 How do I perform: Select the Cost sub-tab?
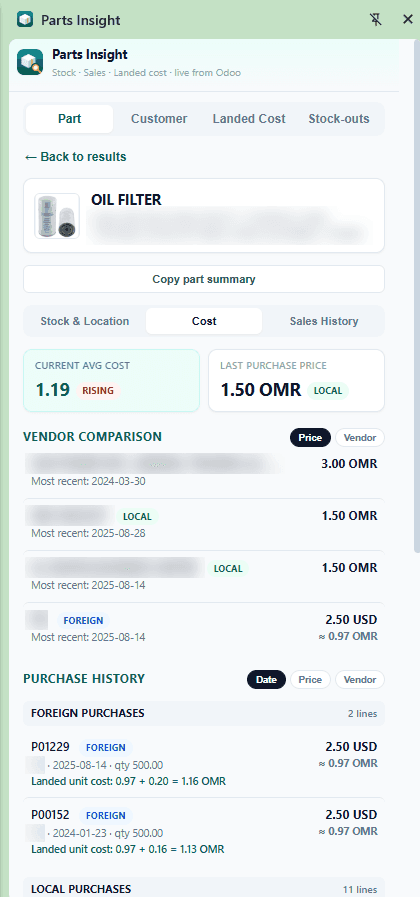tap(204, 321)
